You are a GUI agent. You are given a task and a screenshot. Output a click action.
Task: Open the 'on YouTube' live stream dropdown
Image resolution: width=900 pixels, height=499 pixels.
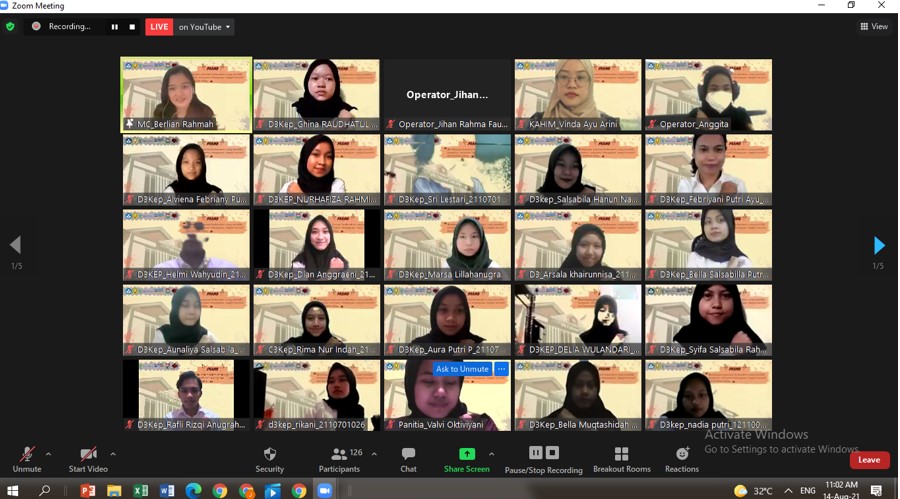click(204, 27)
